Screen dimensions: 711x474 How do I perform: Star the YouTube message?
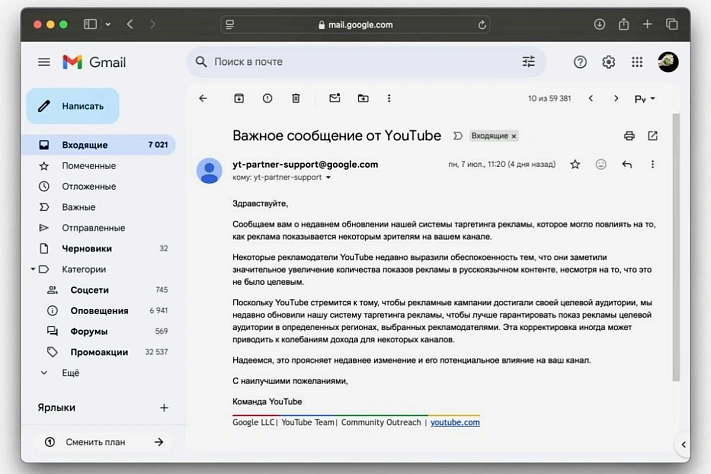point(575,164)
